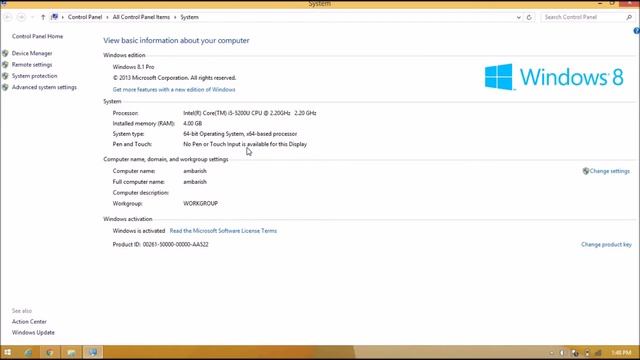Image resolution: width=640 pixels, height=360 pixels.
Task: Expand chevron after All Control Panel Items
Action: point(176,17)
